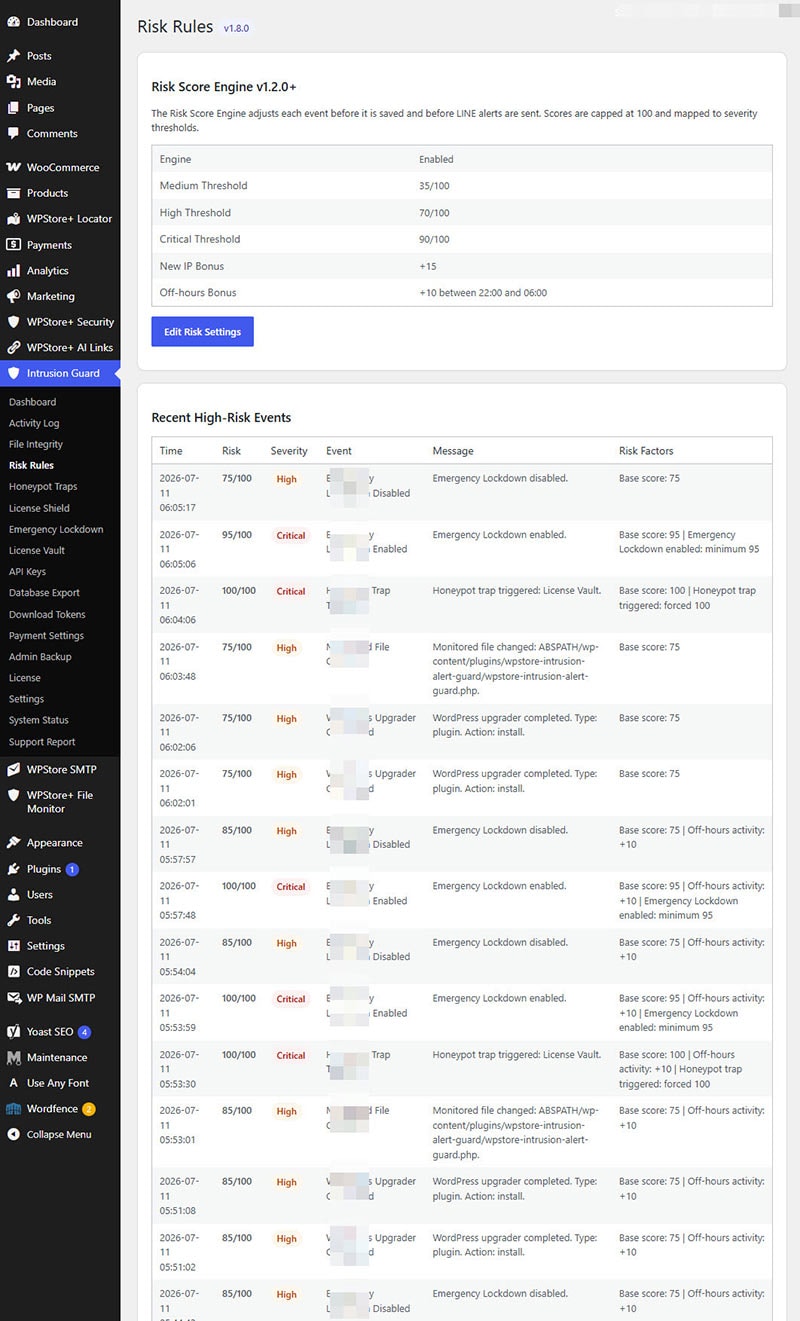800x1321 pixels.
Task: Click the Dashboard icon in sidebar
Action: coord(13,22)
